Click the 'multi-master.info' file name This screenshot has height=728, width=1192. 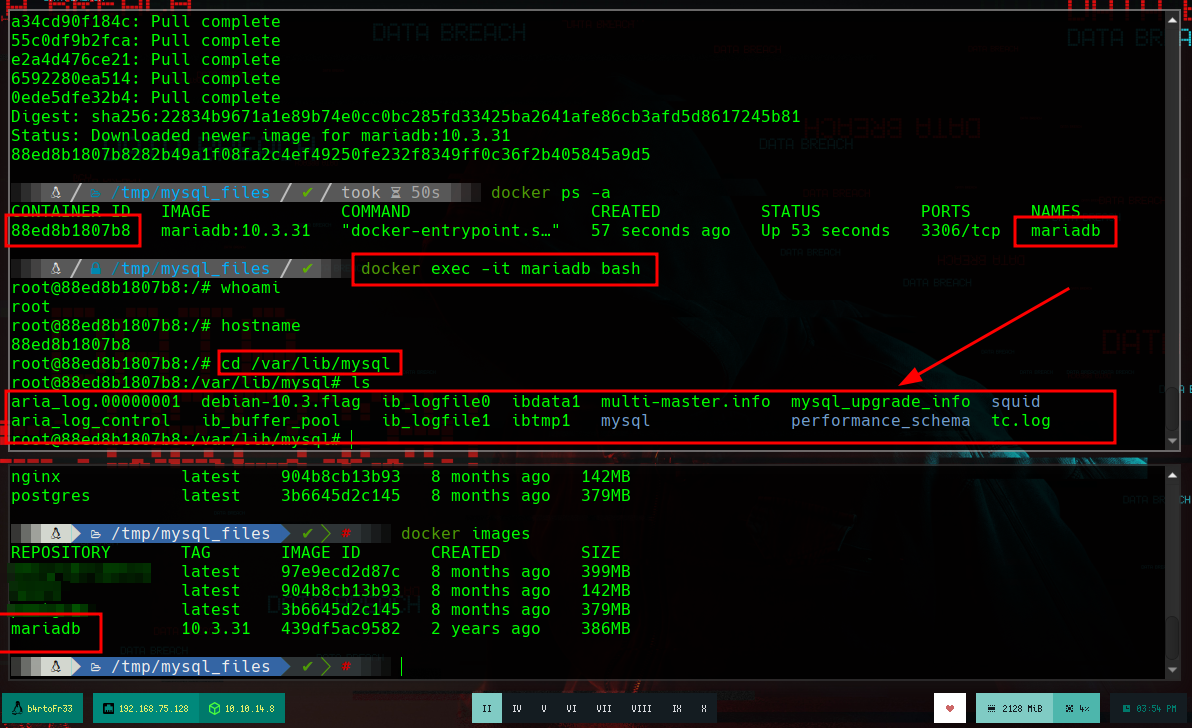pos(686,401)
